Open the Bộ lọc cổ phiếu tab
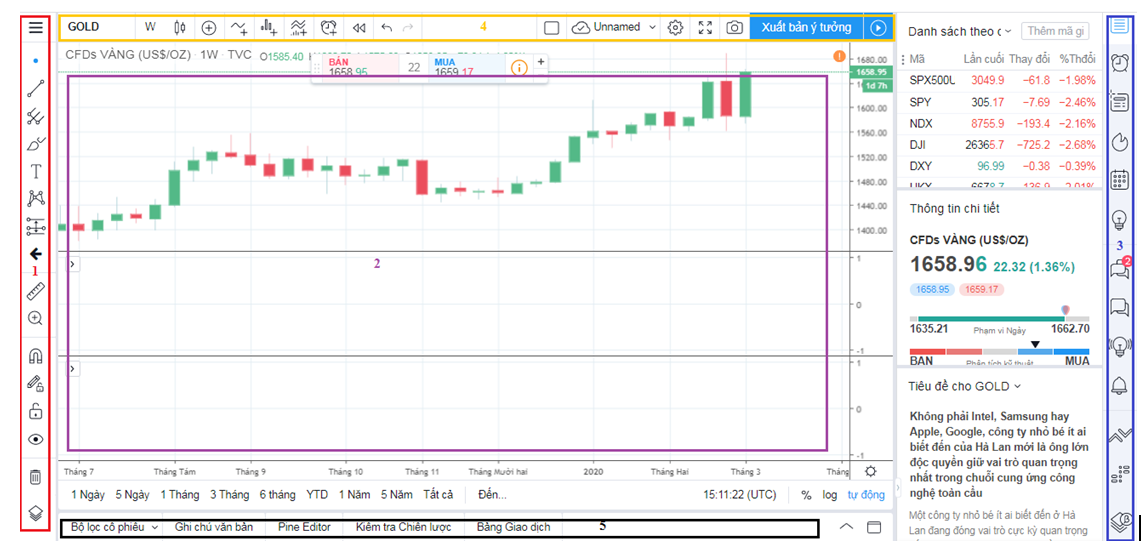 coord(115,527)
